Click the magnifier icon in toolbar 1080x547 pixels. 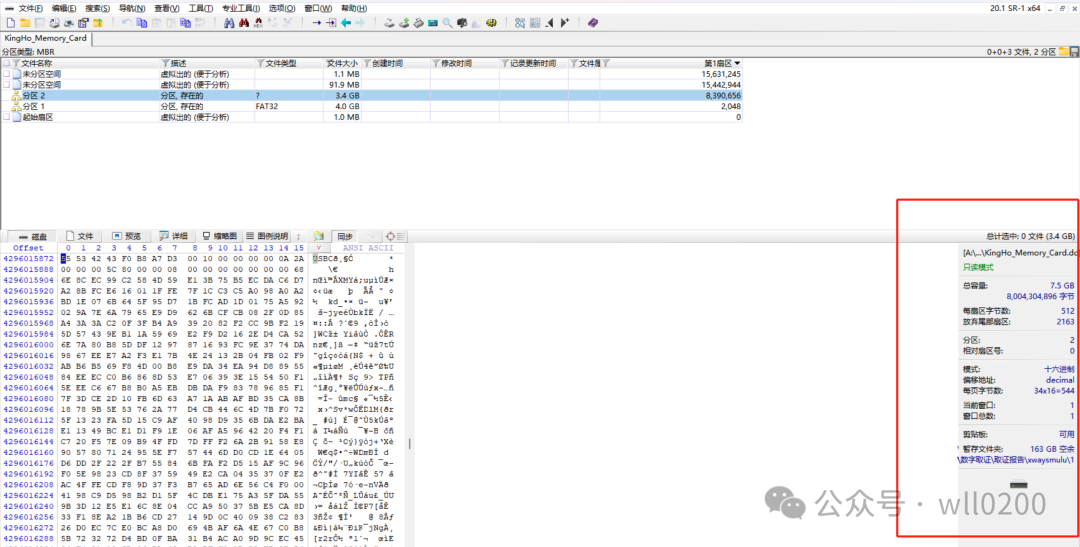tap(447, 22)
